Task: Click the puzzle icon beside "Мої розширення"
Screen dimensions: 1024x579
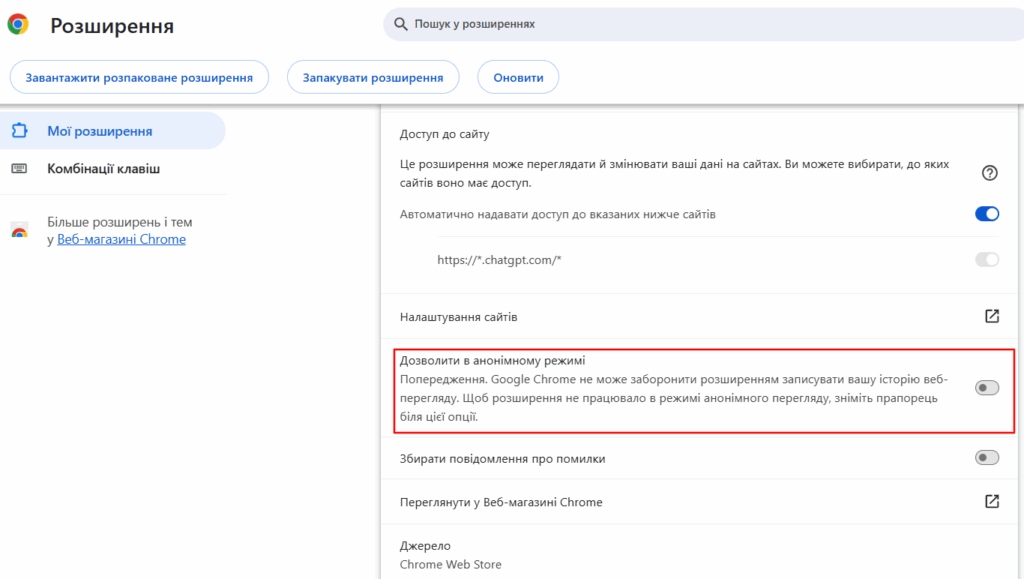Action: (x=19, y=131)
